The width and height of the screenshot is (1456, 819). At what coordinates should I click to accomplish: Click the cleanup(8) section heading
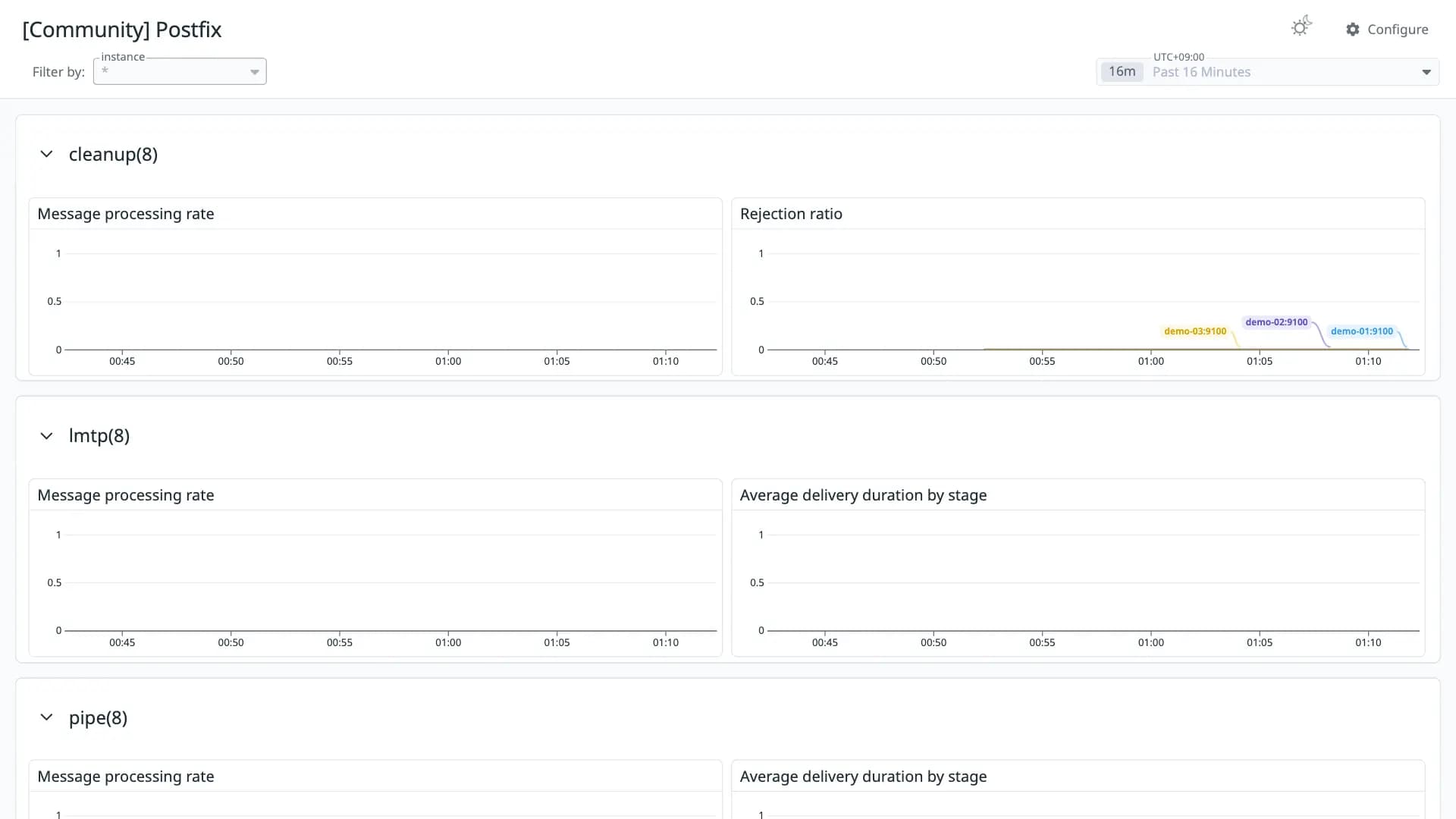(113, 155)
